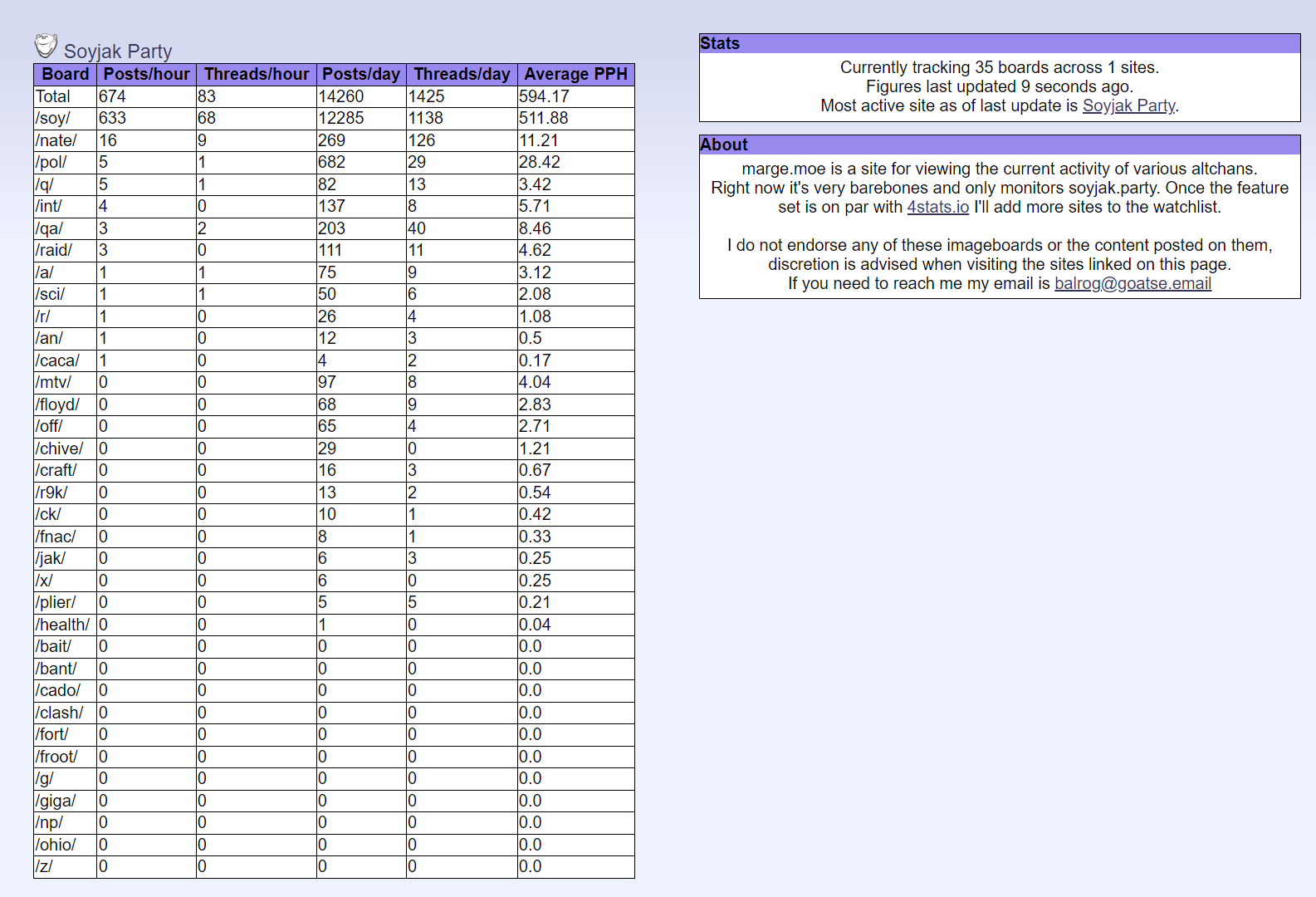Click the About panel header

[x=1000, y=145]
